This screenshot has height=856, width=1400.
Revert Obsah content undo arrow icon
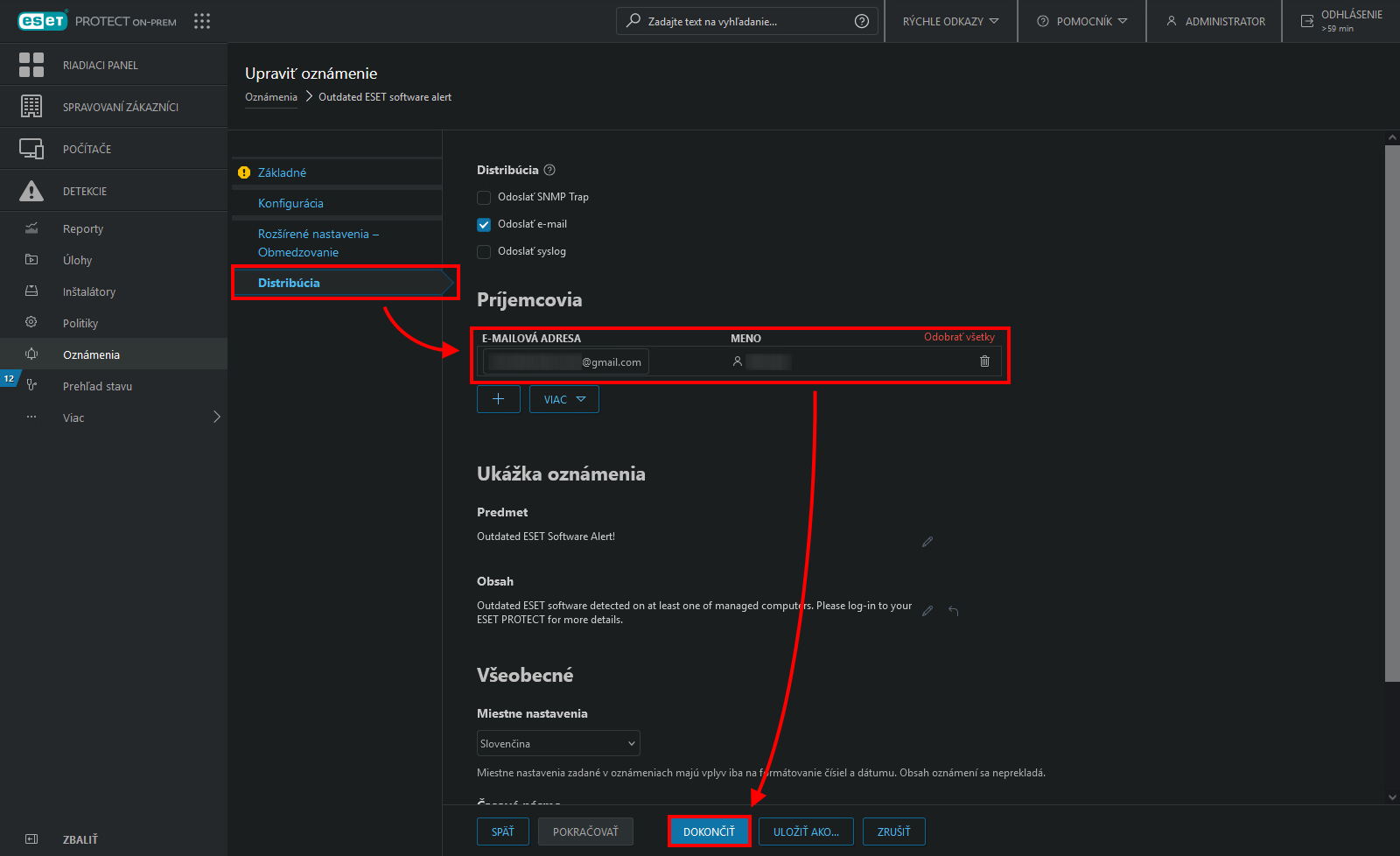[x=954, y=611]
